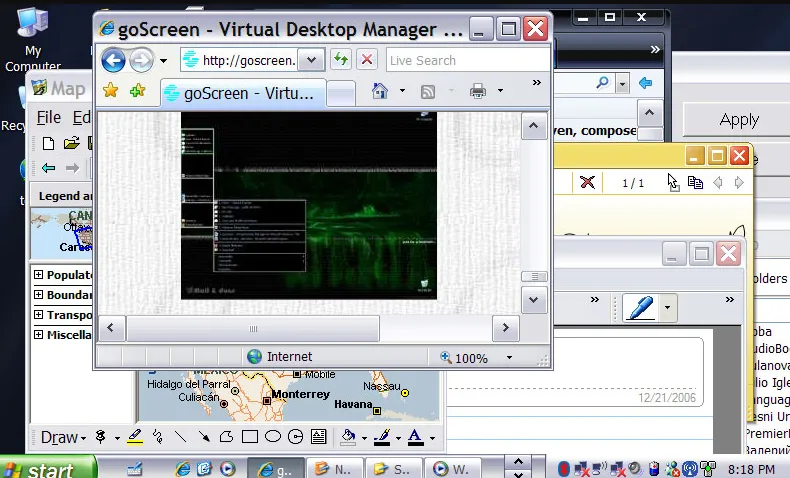Select the text box tool
Image resolution: width=790 pixels, height=478 pixels.
point(318,437)
